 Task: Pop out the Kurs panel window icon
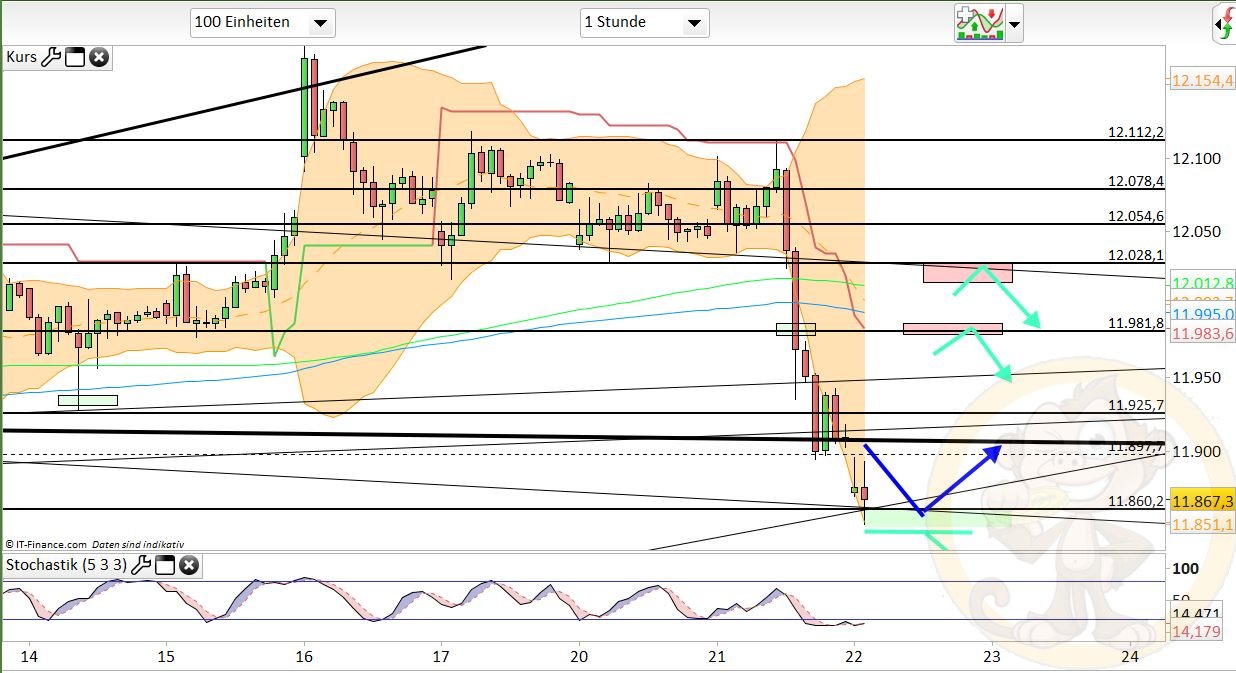pos(75,57)
